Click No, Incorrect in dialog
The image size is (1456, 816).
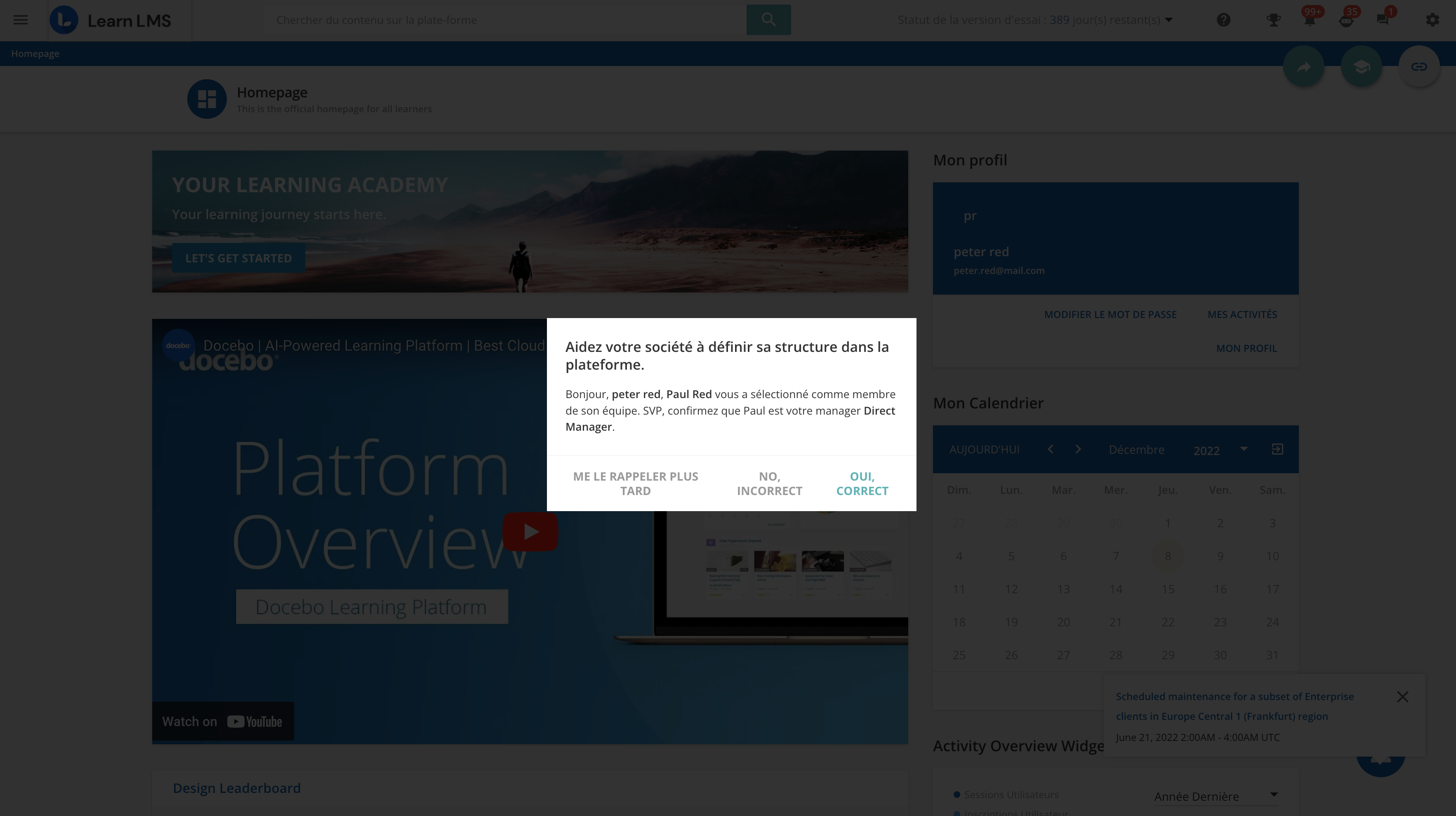[769, 483]
